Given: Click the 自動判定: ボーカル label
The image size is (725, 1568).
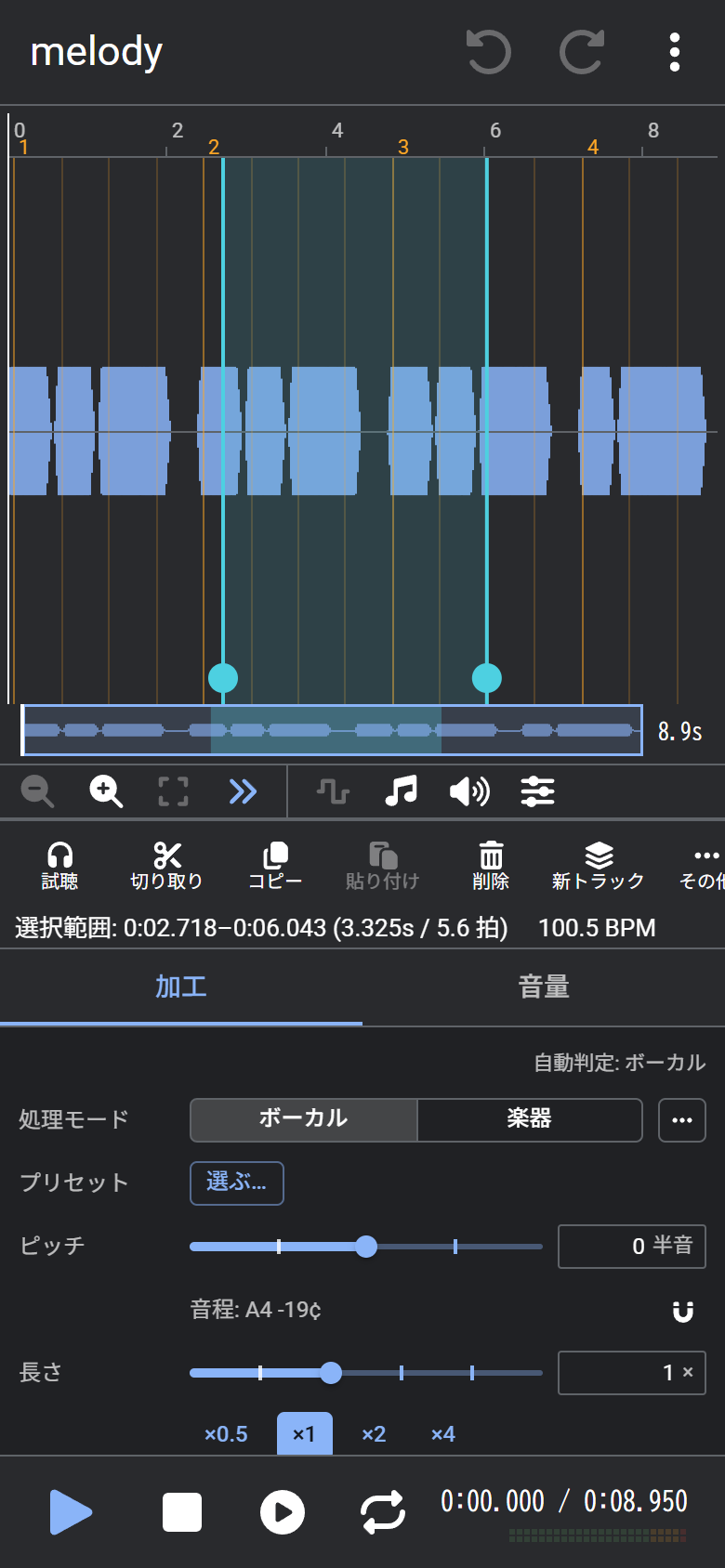Looking at the screenshot, I should point(620,1063).
